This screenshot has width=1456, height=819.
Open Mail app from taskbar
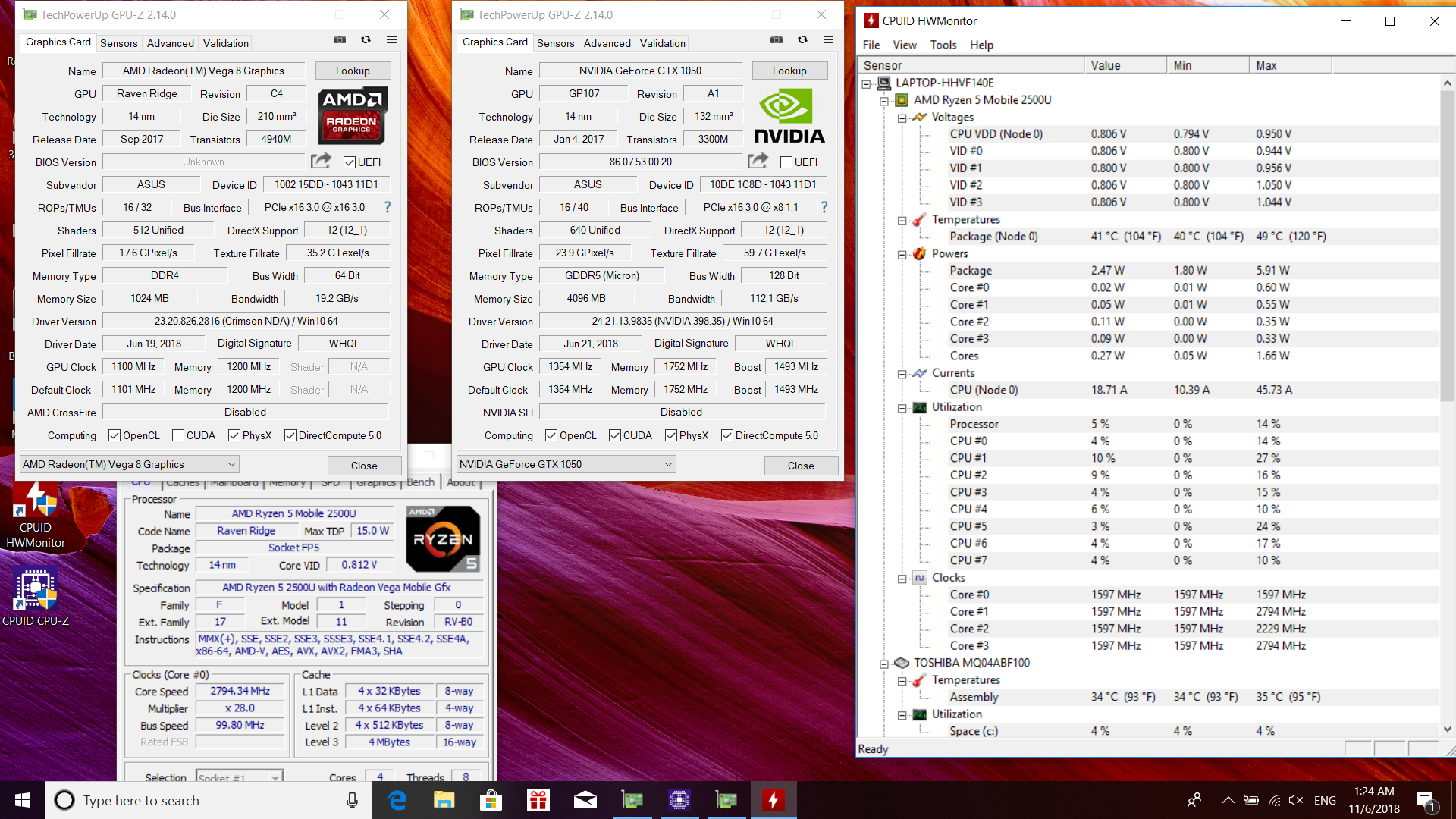point(585,800)
